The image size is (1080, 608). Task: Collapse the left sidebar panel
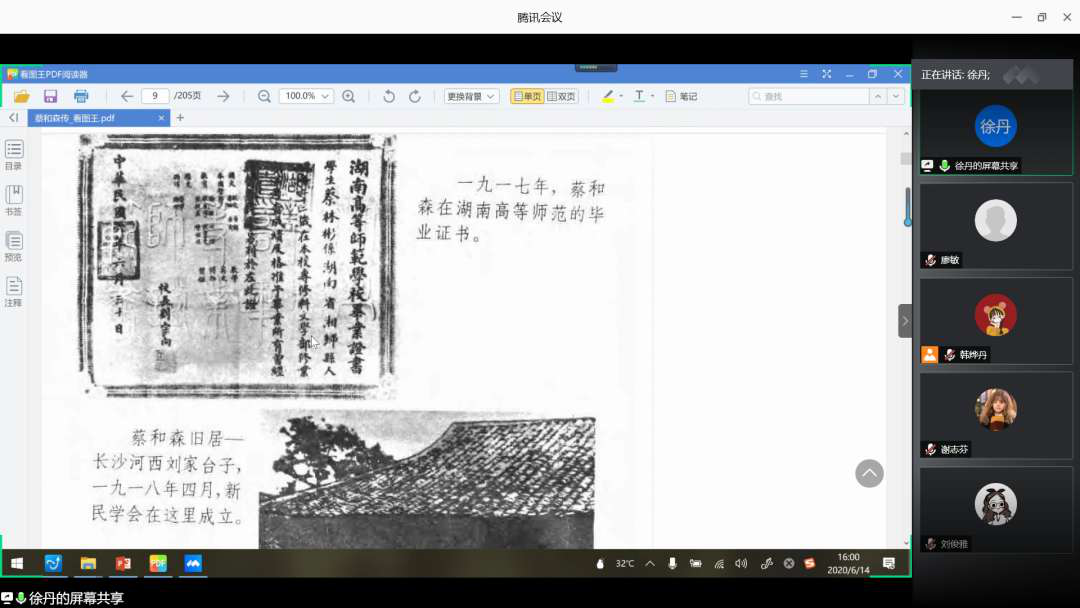pos(14,118)
